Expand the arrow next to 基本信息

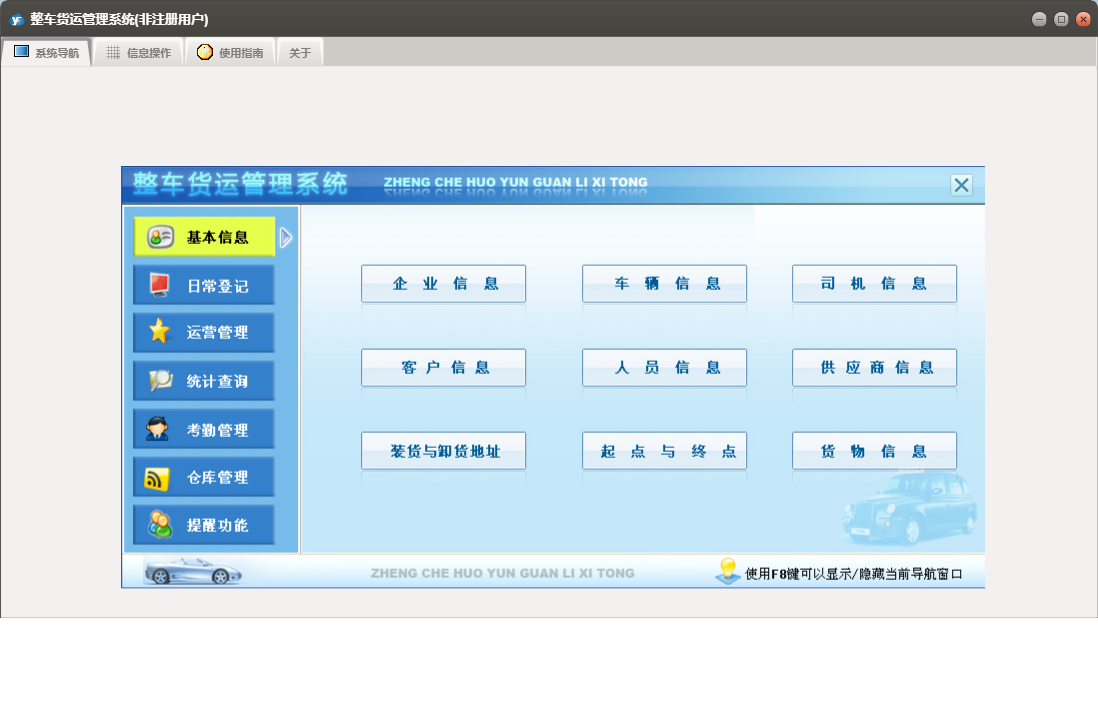click(x=285, y=237)
